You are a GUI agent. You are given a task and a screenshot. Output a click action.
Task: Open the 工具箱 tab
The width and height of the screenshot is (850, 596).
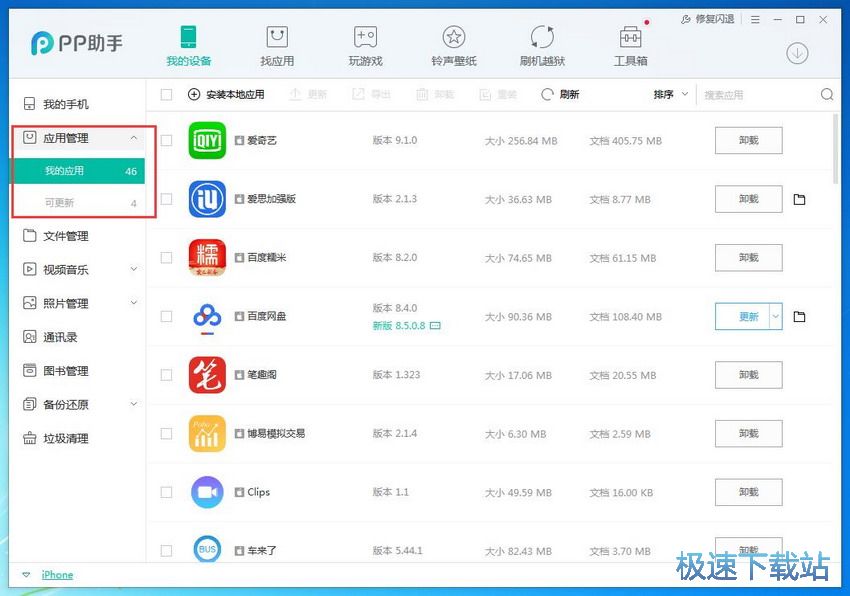coord(630,47)
